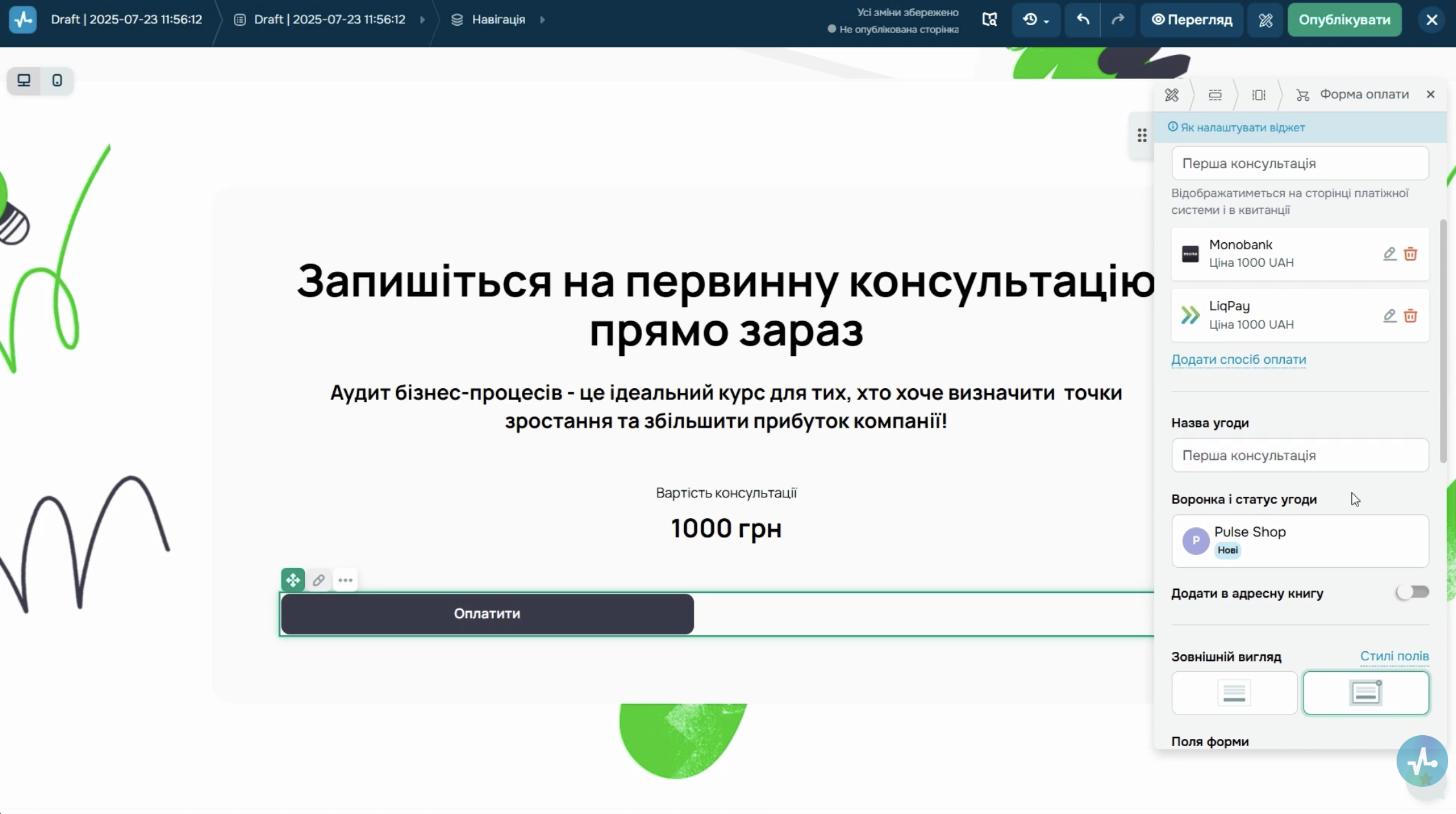Click Додати спосіб оплати link
This screenshot has width=1456, height=814.
click(x=1238, y=360)
